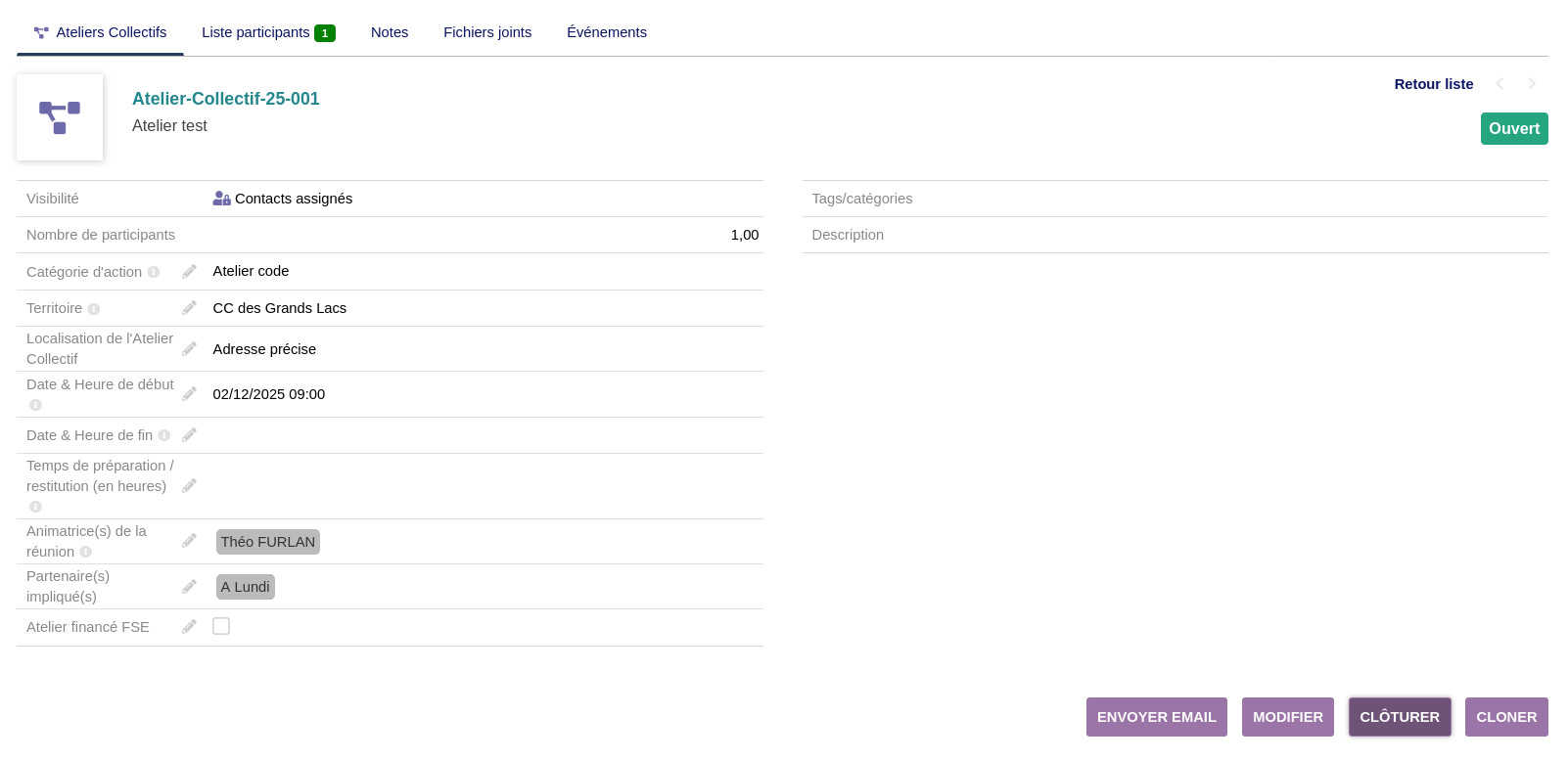Click pencil icon for Animatrice(s) de la réunion
Viewport: 1568px width, 761px height.
click(x=189, y=541)
